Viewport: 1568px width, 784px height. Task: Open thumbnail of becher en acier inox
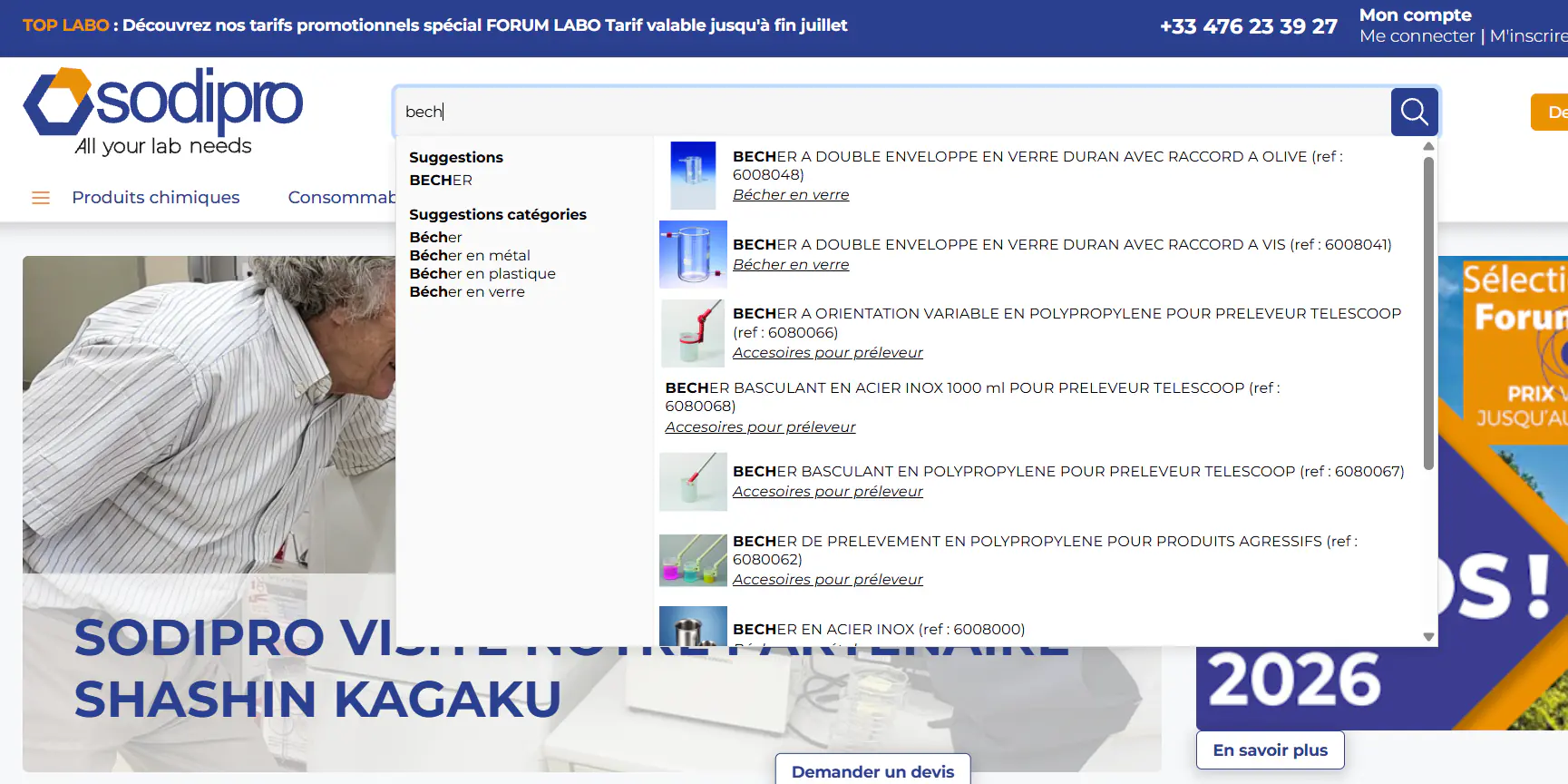tap(693, 626)
